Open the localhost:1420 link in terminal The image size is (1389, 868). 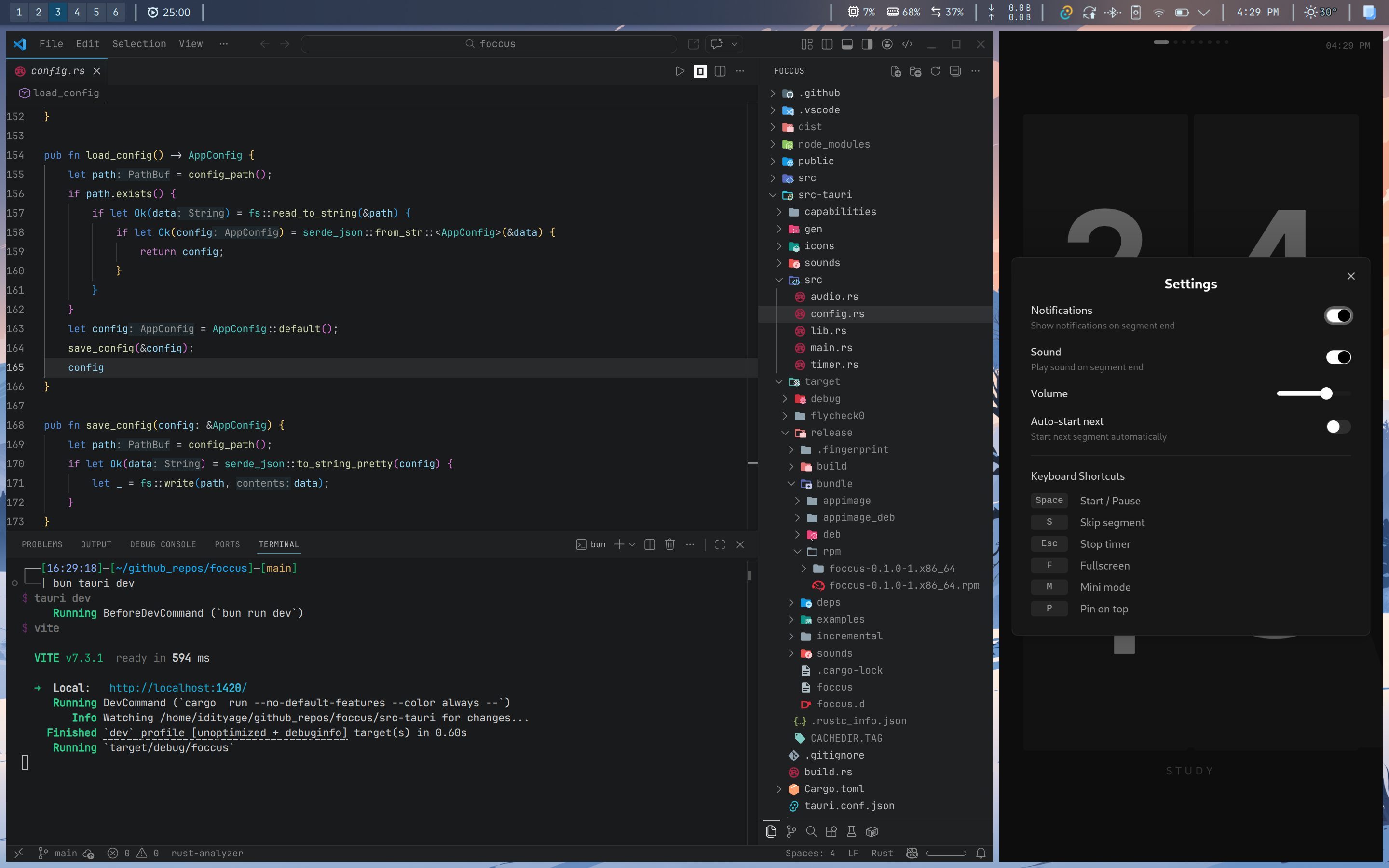[x=178, y=688]
